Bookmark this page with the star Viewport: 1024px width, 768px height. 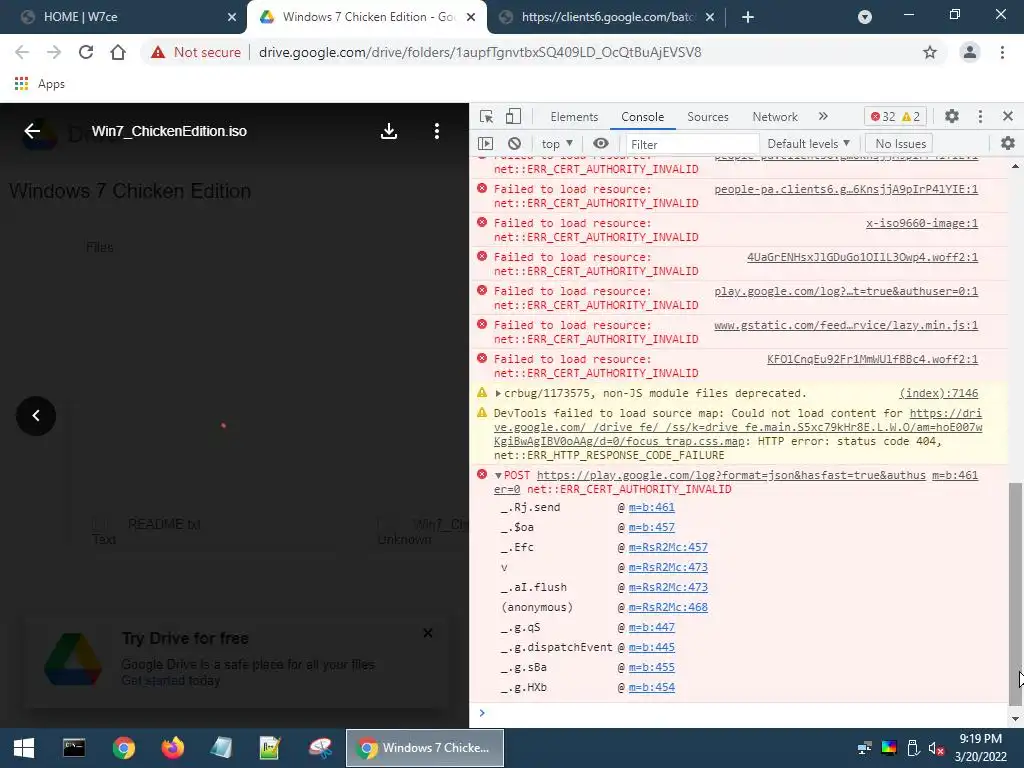coord(929,52)
